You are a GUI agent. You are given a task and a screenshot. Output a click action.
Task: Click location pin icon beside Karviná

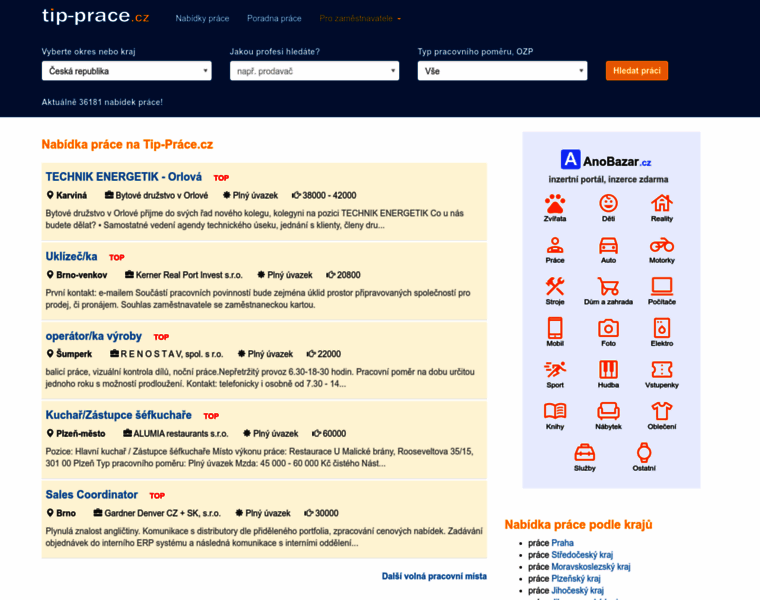click(50, 195)
